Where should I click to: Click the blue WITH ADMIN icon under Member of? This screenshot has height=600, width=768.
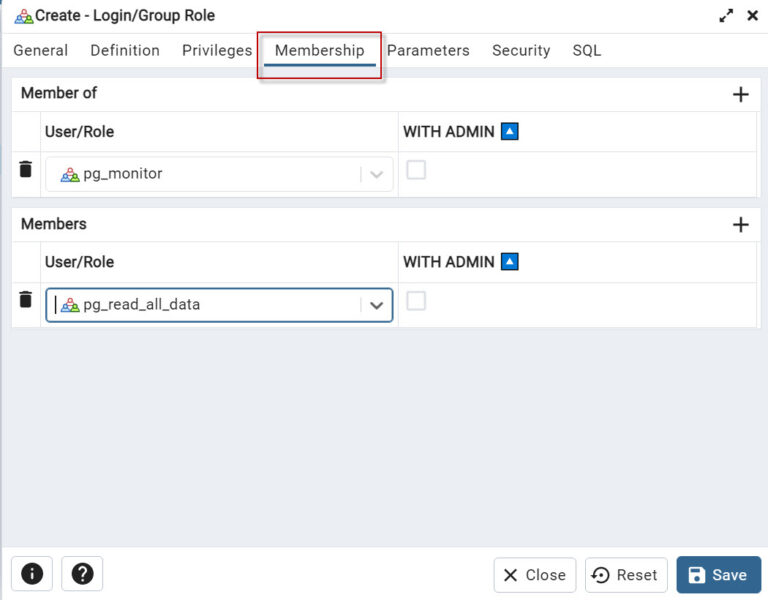509,131
